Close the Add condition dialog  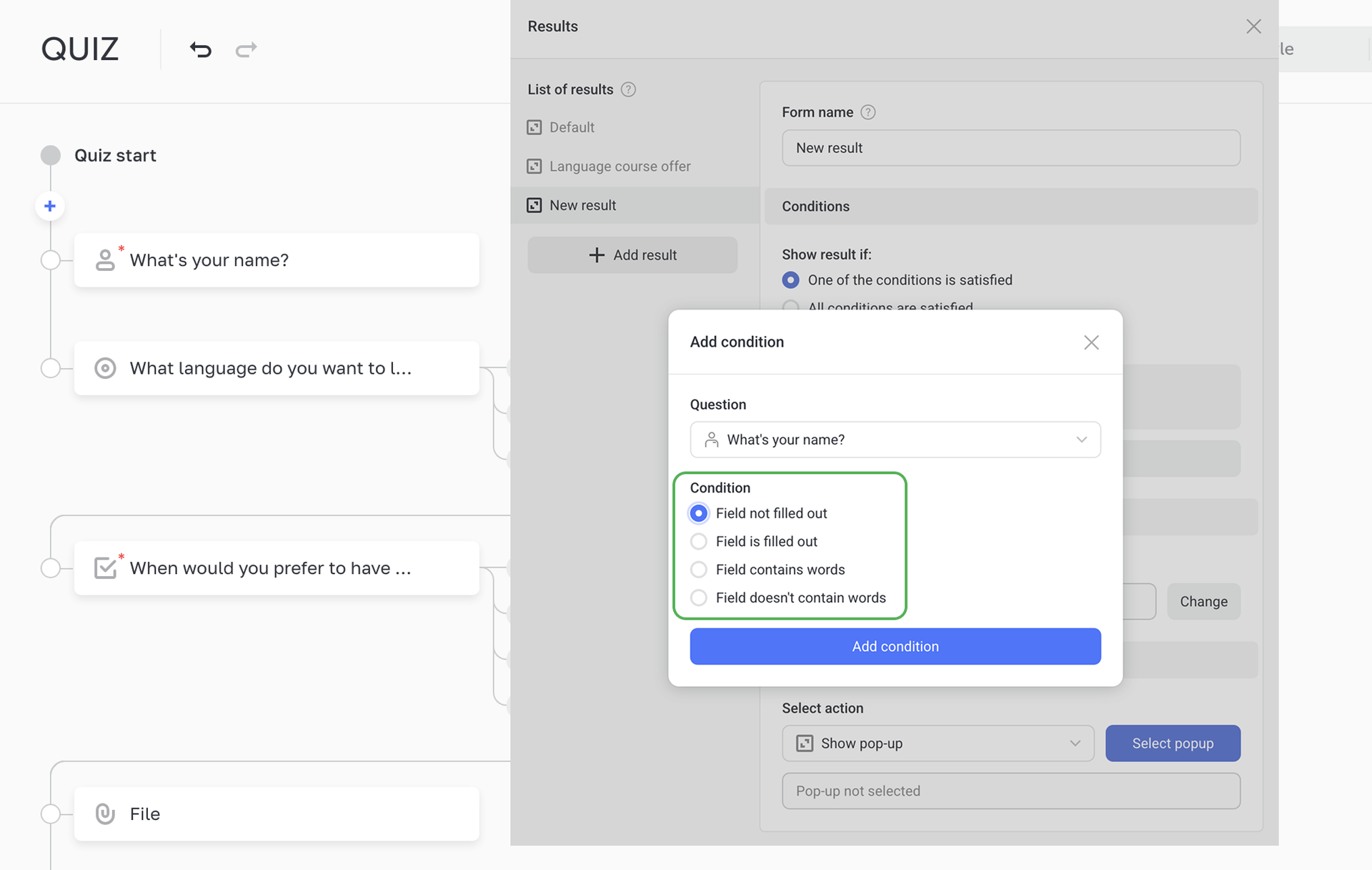1091,342
